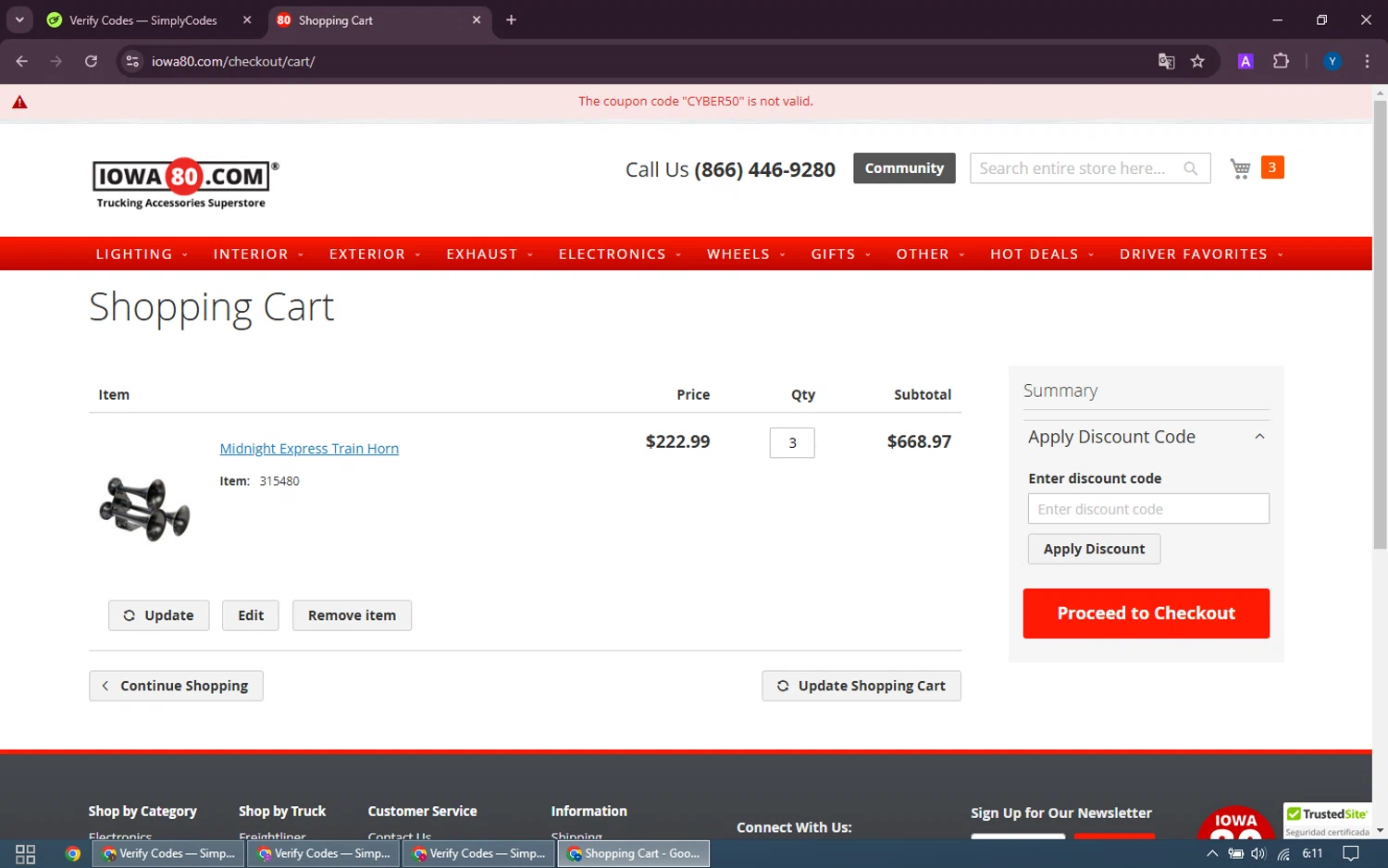Open the notification center icon

[x=1351, y=853]
